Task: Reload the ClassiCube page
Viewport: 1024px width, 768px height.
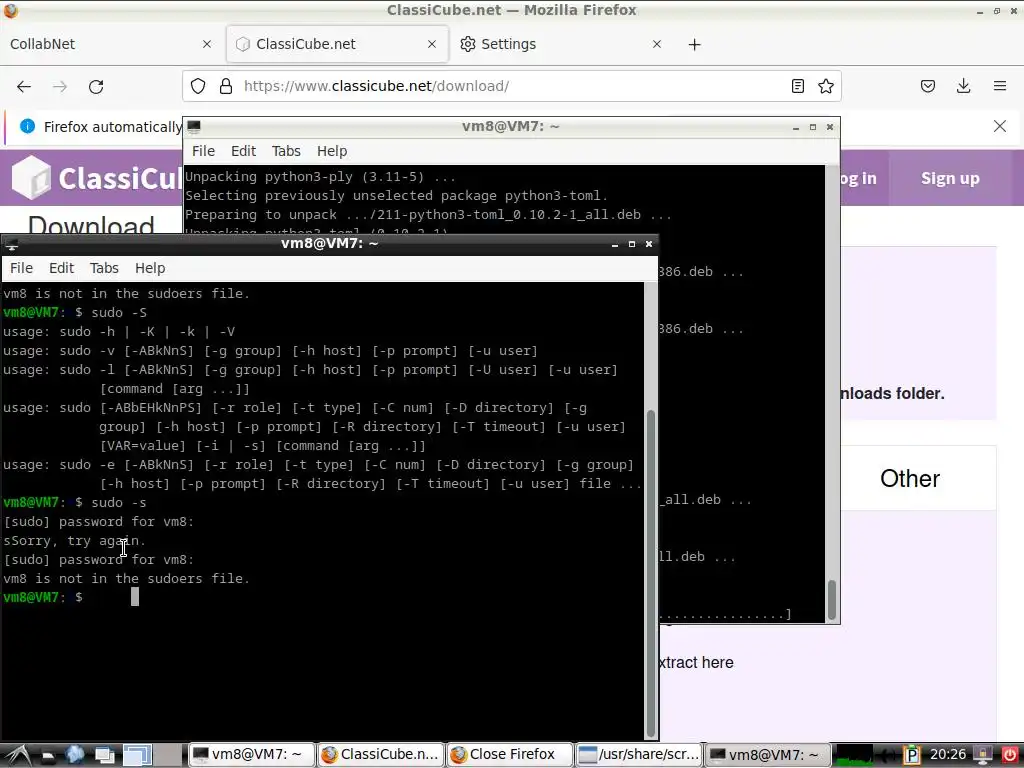Action: (x=96, y=86)
